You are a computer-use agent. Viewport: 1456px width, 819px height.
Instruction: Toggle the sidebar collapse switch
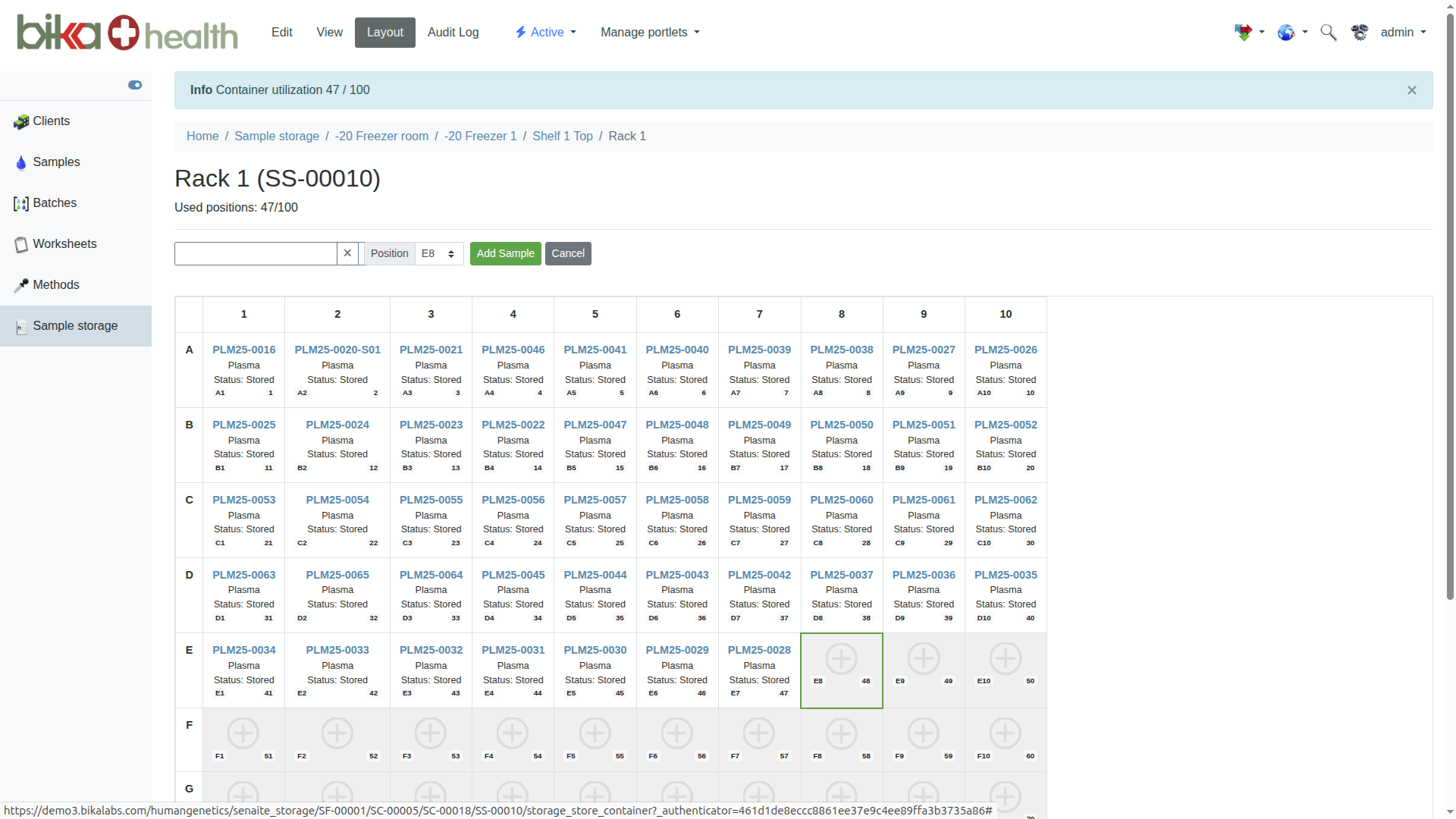point(135,85)
